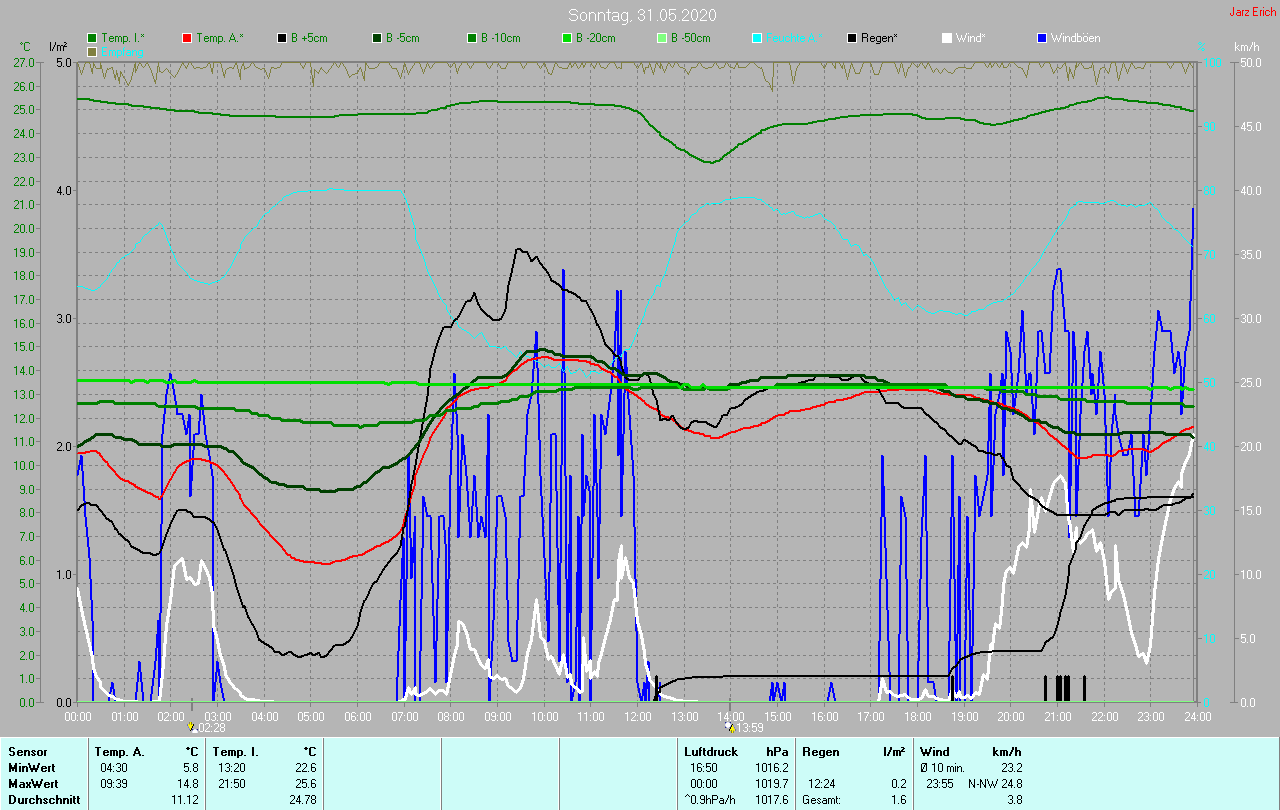Click the blue Windböen legend square
Image resolution: width=1280 pixels, height=810 pixels.
coord(1042,38)
